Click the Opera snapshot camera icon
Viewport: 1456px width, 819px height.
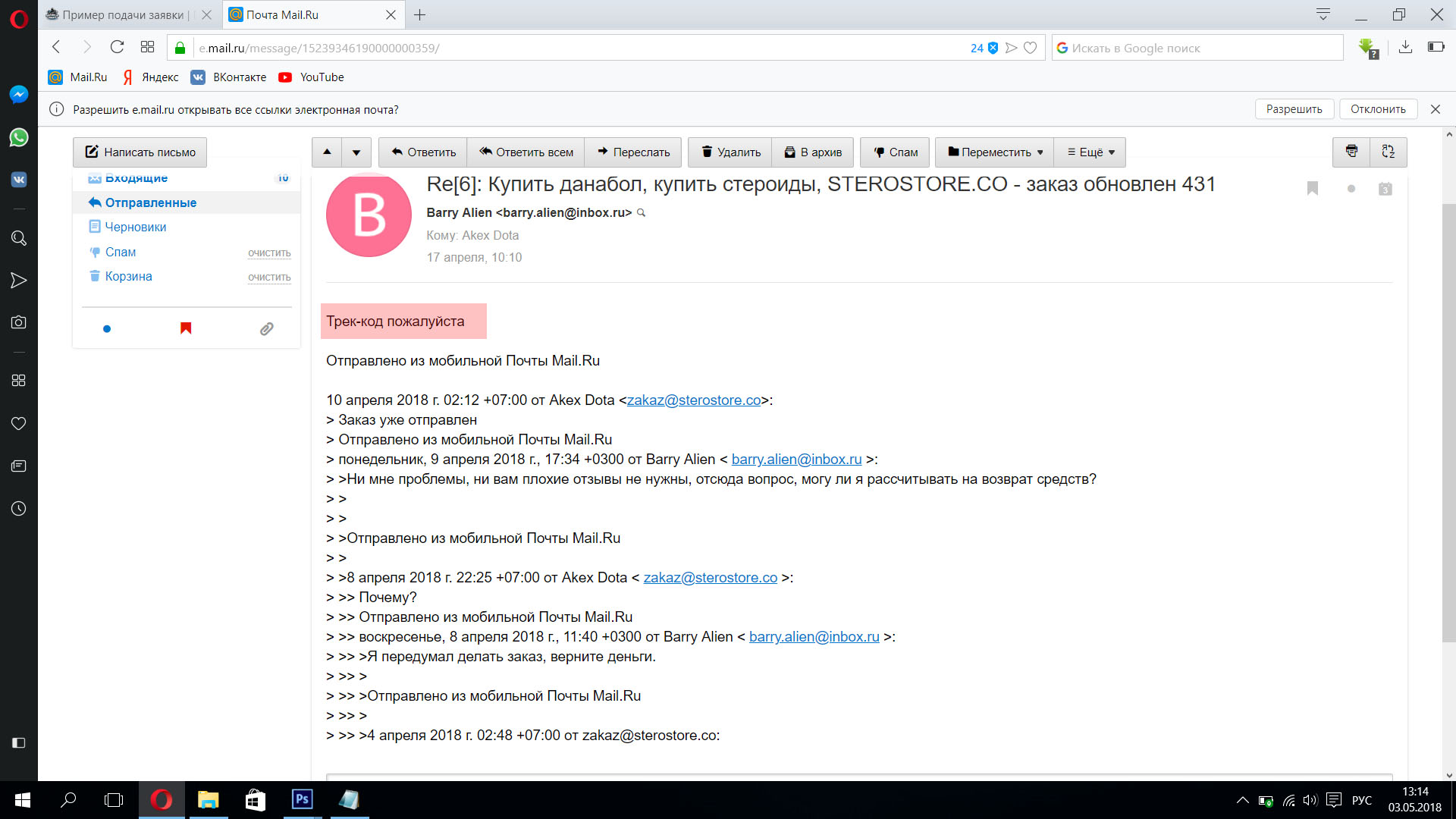pos(18,322)
